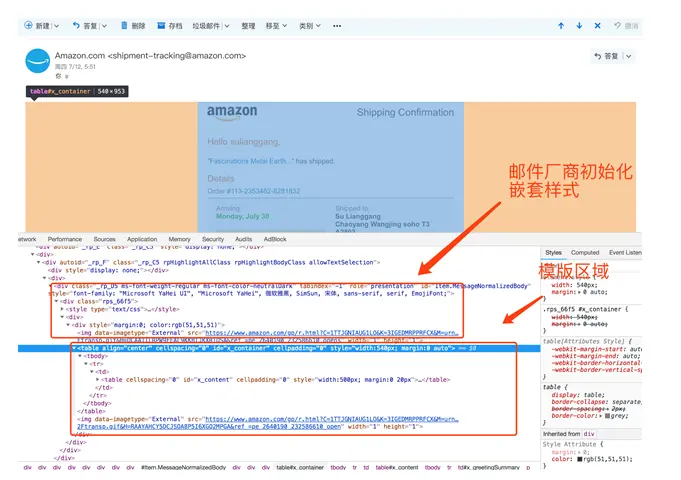Open the Event Listeners pane tab

point(625,252)
